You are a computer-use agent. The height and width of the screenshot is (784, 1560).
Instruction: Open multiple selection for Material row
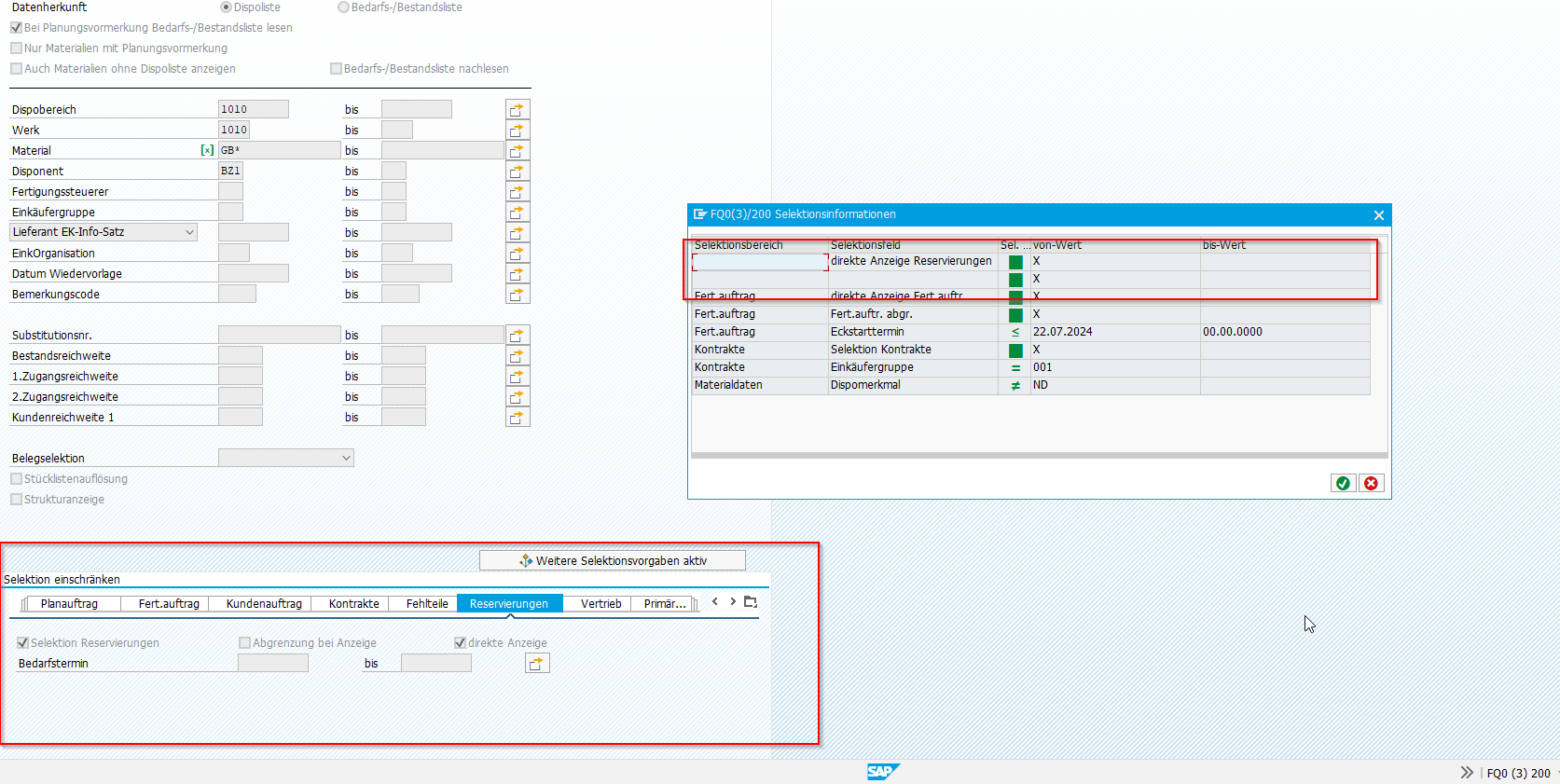(517, 151)
